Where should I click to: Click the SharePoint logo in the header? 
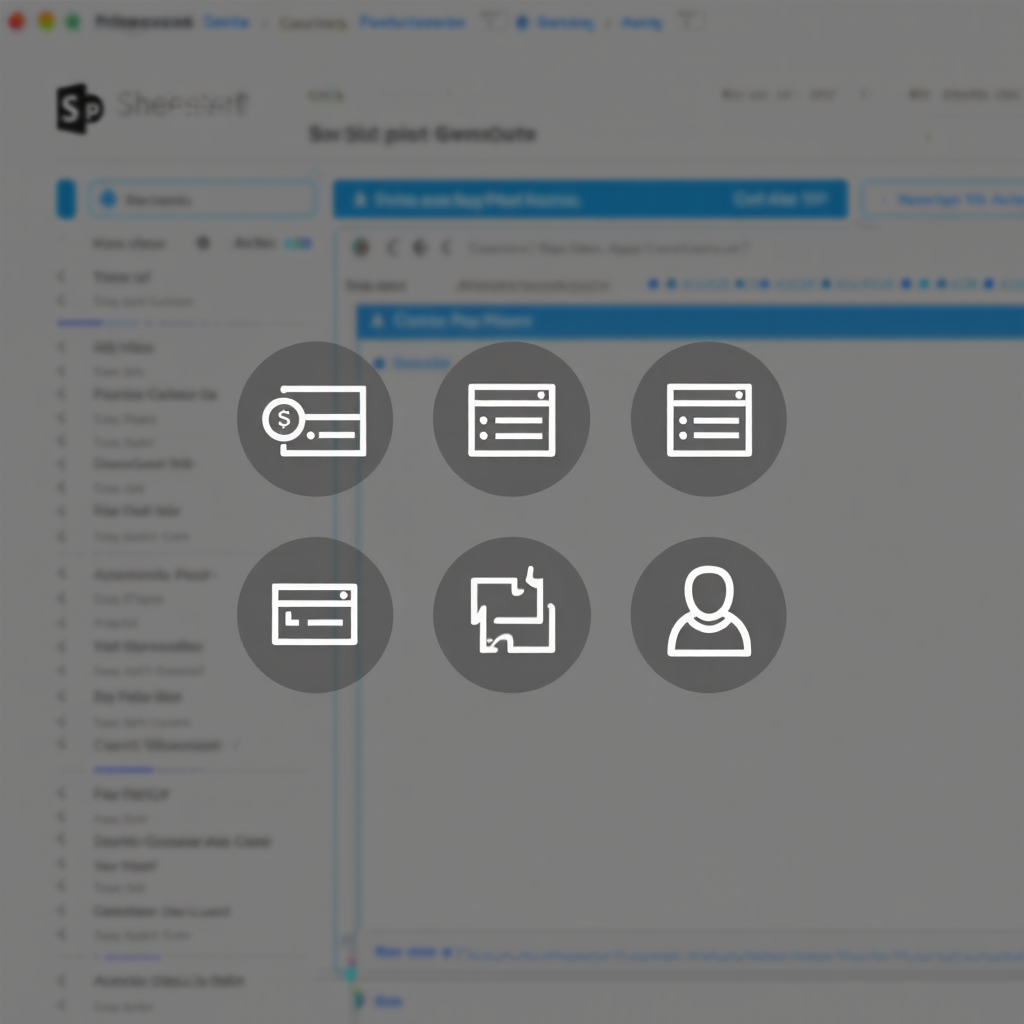[79, 103]
